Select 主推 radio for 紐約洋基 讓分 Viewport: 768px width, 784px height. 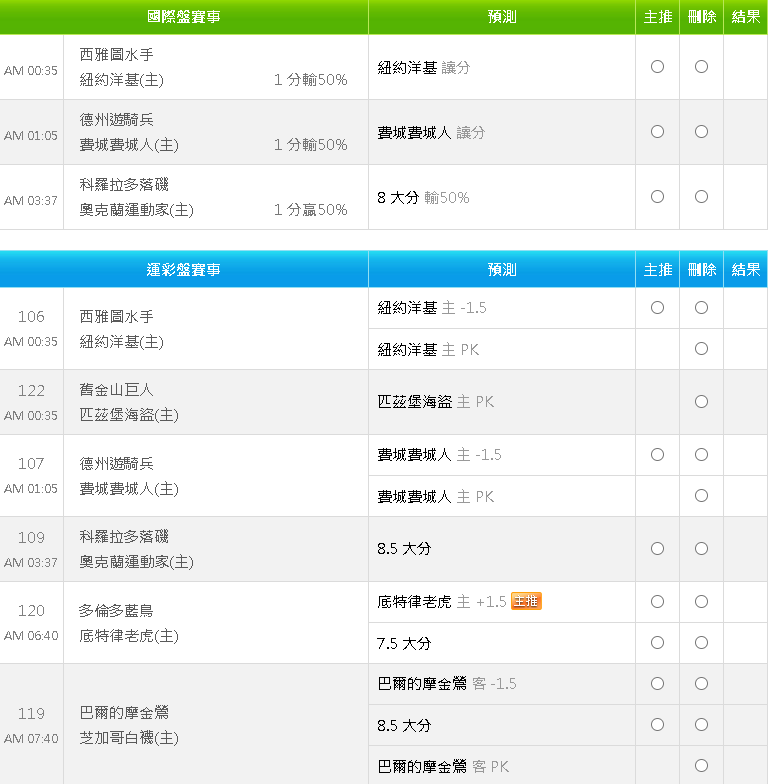click(657, 66)
